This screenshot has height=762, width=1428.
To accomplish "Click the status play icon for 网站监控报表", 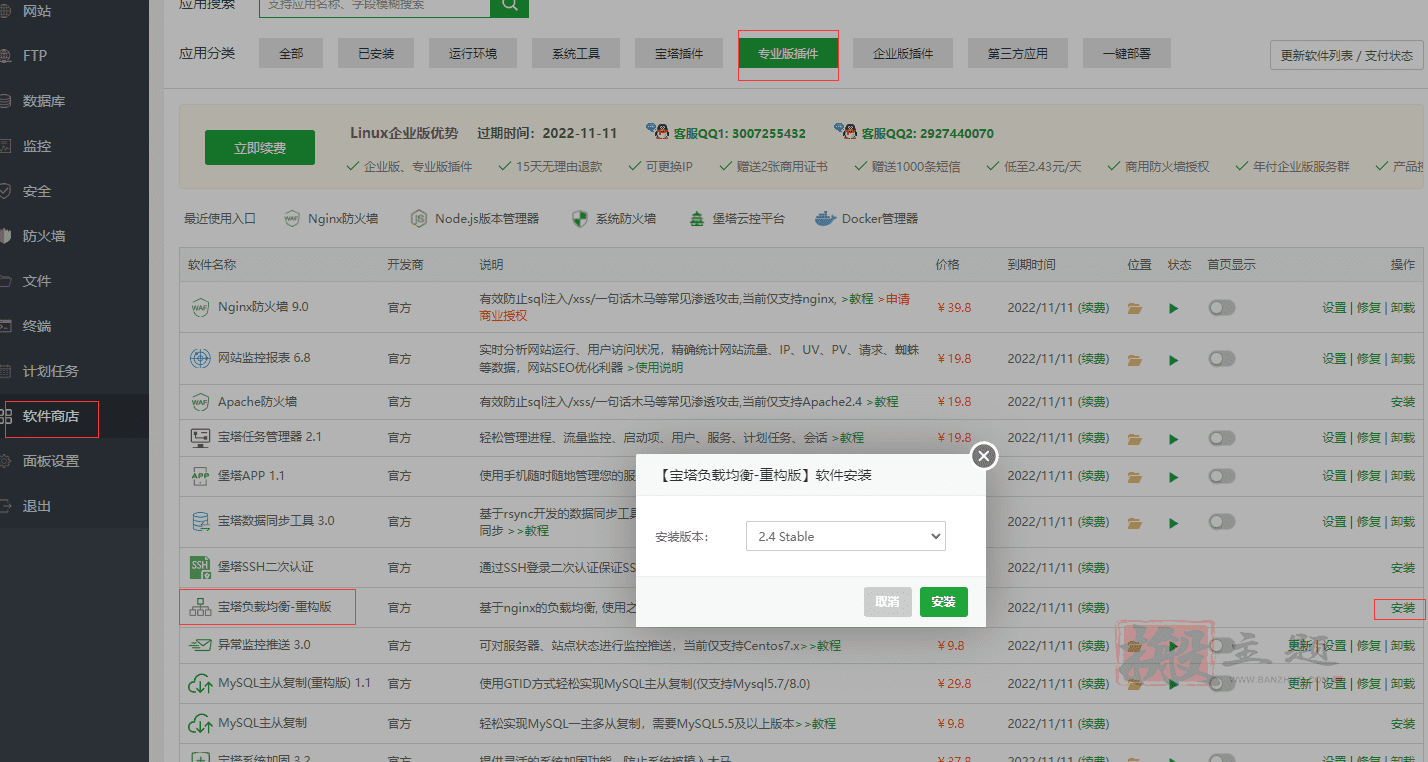I will coord(1174,359).
